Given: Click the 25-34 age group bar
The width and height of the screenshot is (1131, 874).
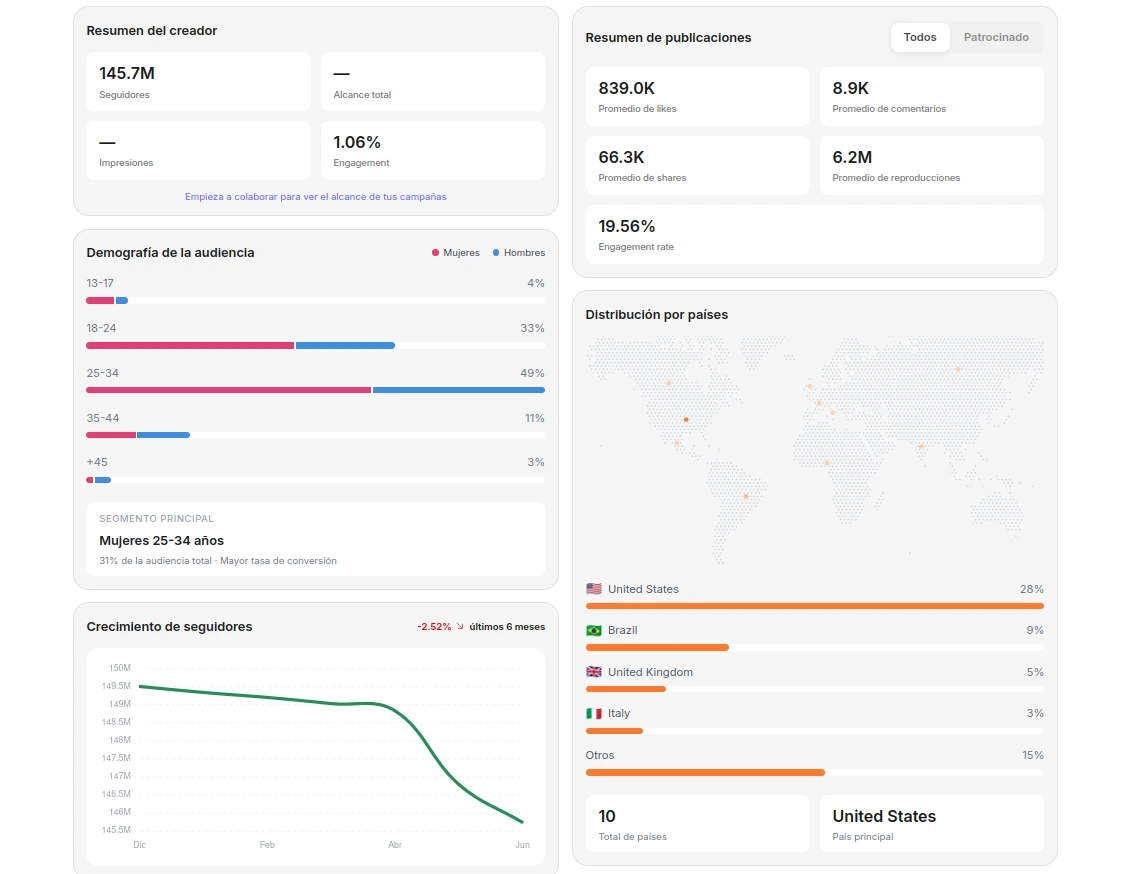Looking at the screenshot, I should (x=315, y=390).
